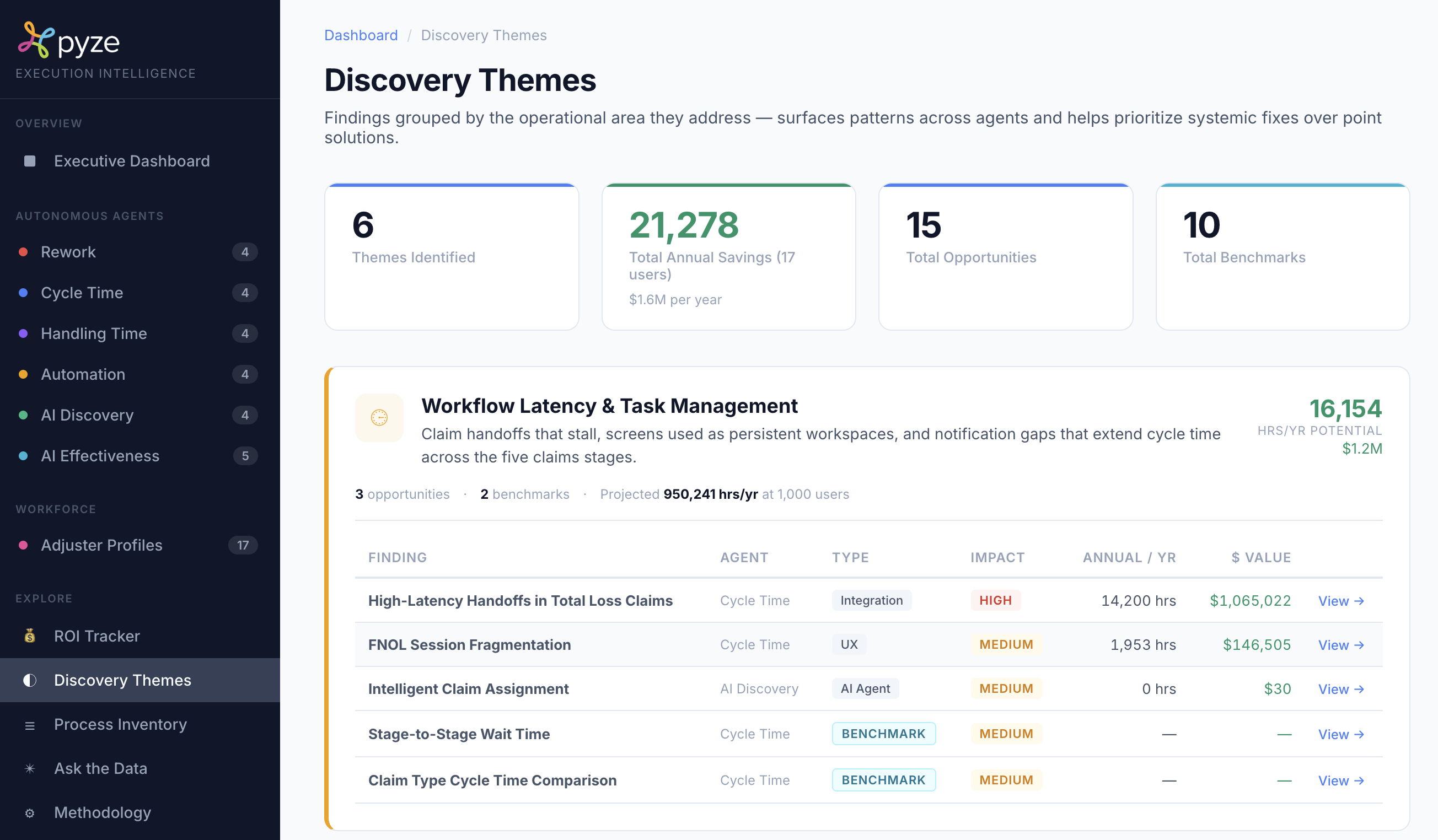Screen dimensions: 1438x840
Task: Click the '3 opportunities' summary label
Action: point(403,494)
